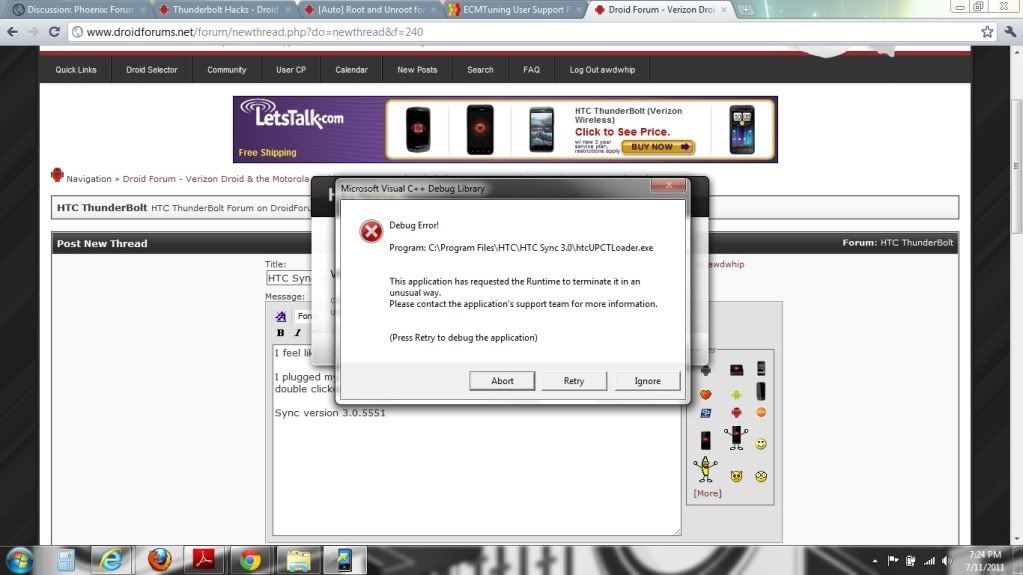Viewport: 1023px width, 575px height.
Task: Open the forum Search menu
Action: point(480,70)
